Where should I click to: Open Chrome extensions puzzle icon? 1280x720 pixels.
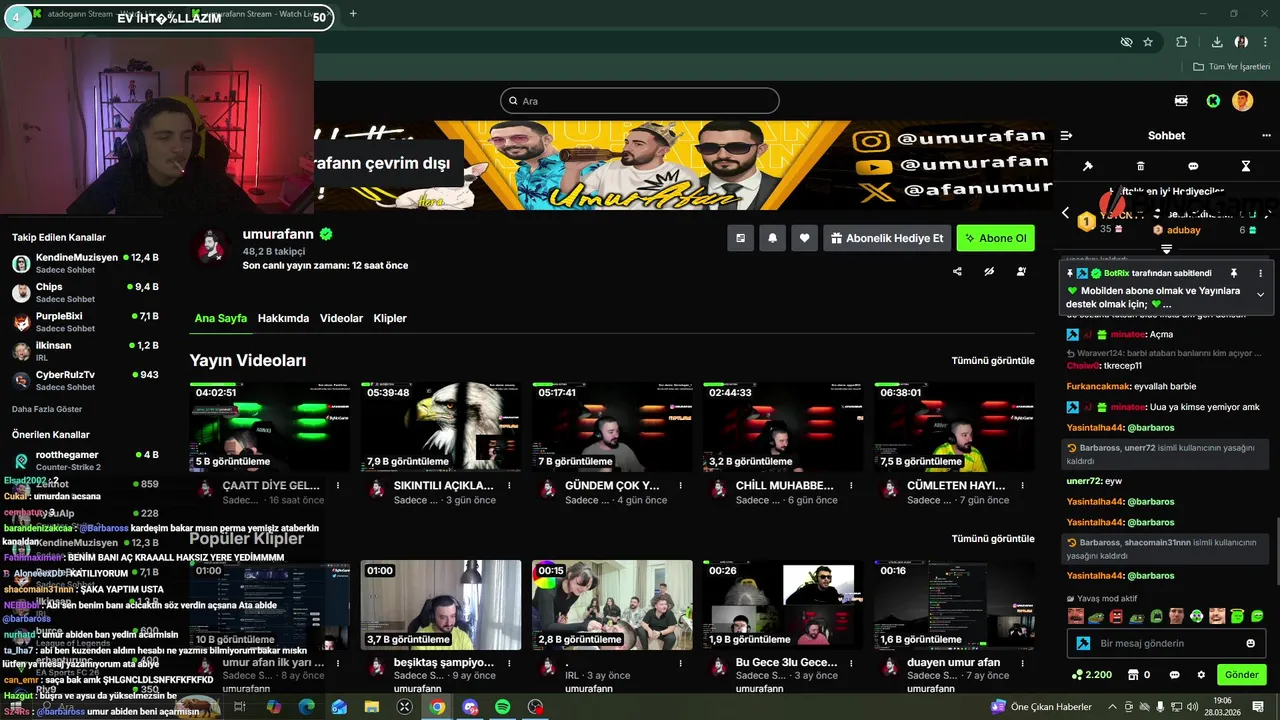(x=1182, y=42)
